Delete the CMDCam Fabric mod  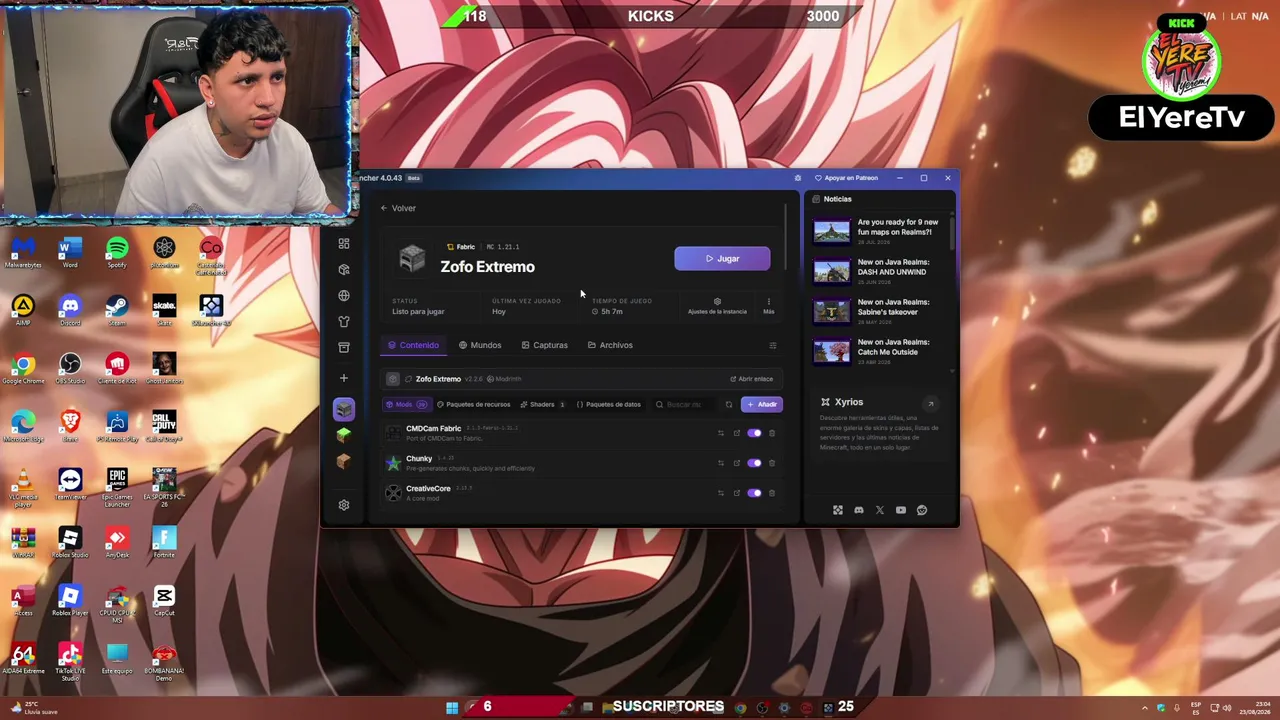click(x=772, y=433)
